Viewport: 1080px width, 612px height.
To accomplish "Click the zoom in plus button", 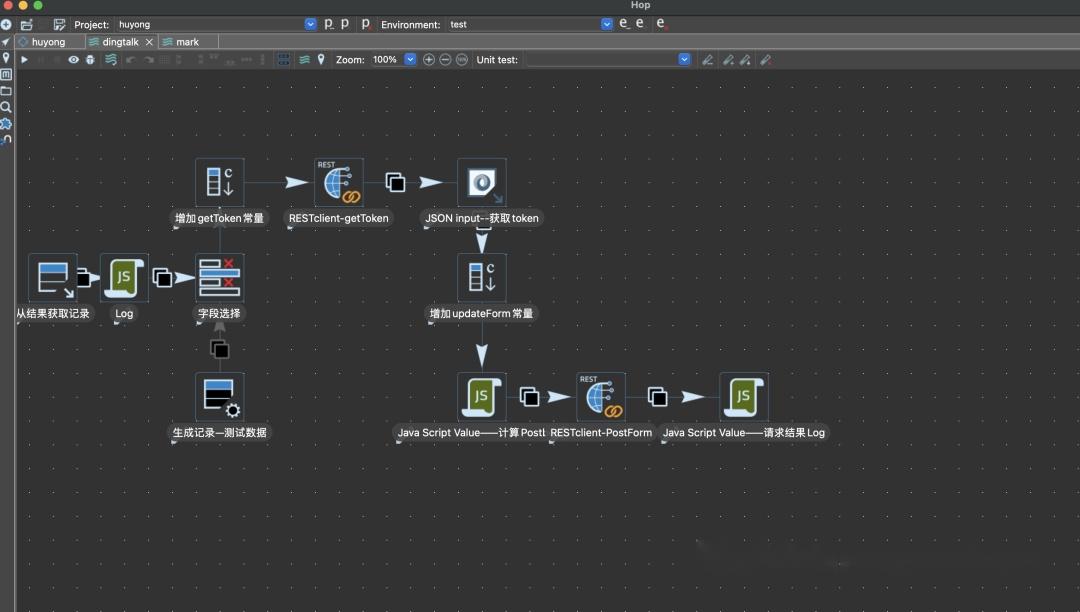I will [429, 60].
